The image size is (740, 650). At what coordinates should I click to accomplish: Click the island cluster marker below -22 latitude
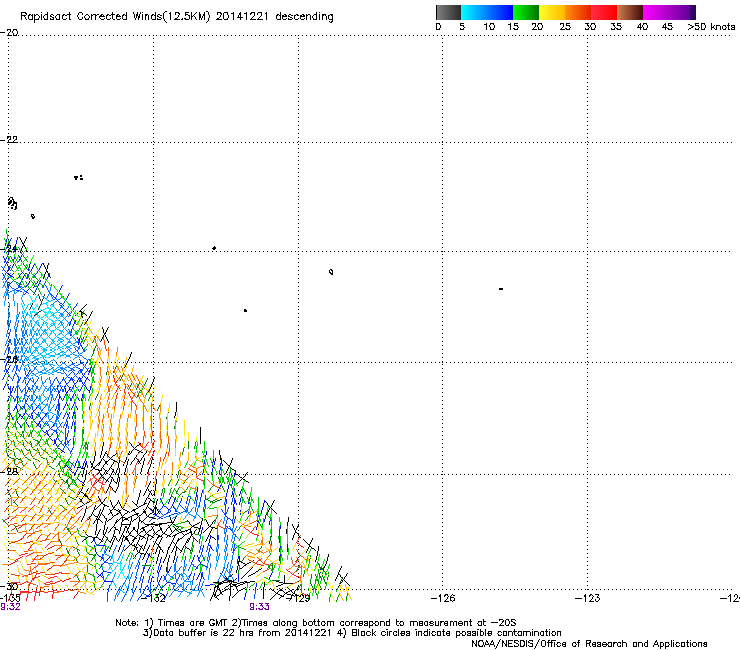[x=78, y=177]
